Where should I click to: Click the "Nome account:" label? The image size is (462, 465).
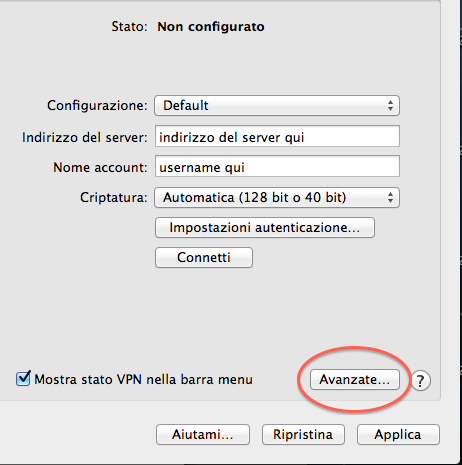coord(100,167)
